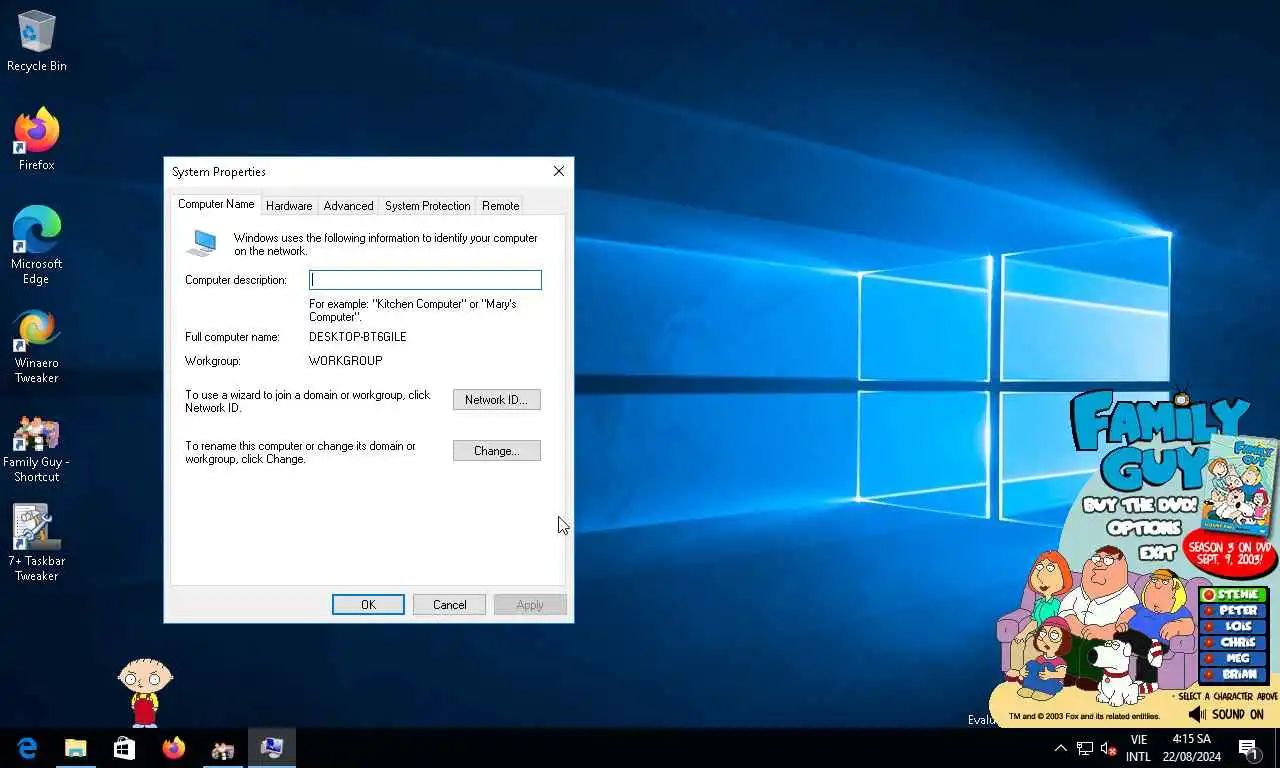Click Exit in Family Guy widget
The height and width of the screenshot is (768, 1280).
1157,552
